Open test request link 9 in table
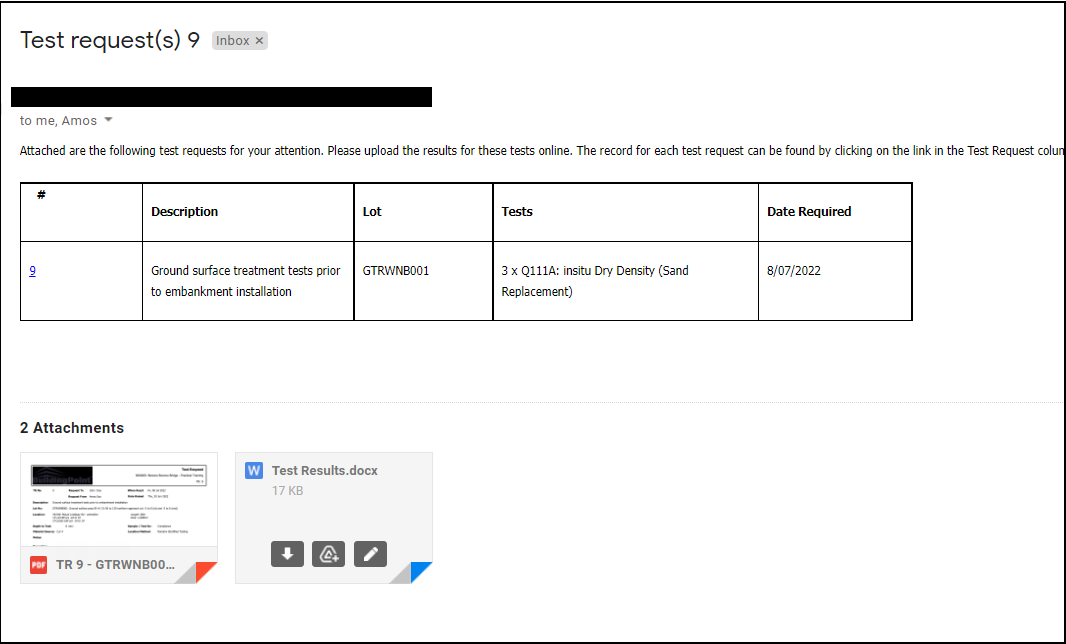 33,271
